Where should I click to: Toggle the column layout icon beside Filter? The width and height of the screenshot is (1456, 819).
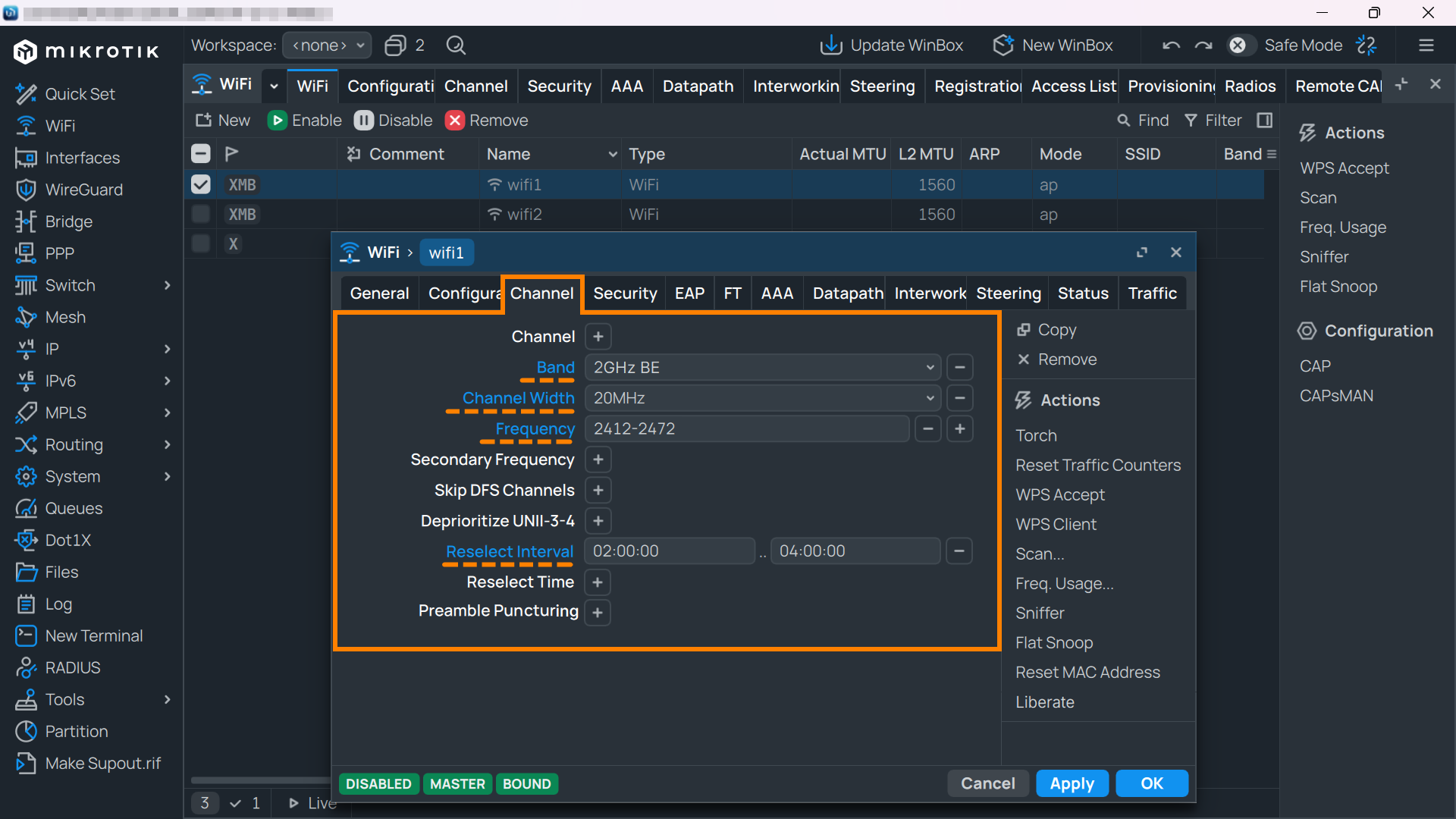click(1265, 121)
